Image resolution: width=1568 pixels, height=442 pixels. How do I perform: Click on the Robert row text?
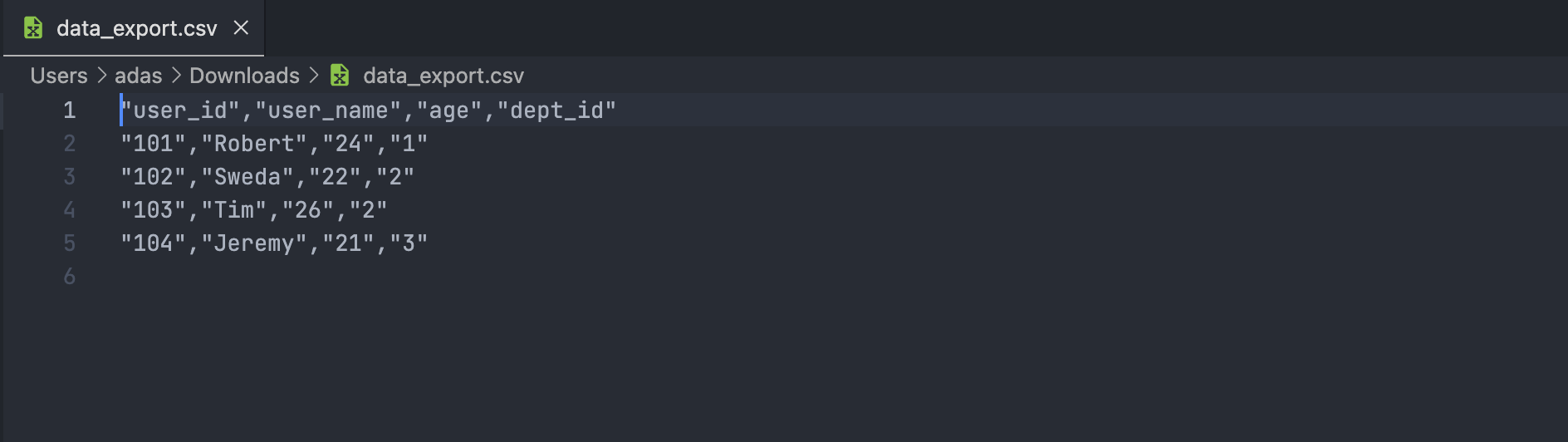click(274, 144)
